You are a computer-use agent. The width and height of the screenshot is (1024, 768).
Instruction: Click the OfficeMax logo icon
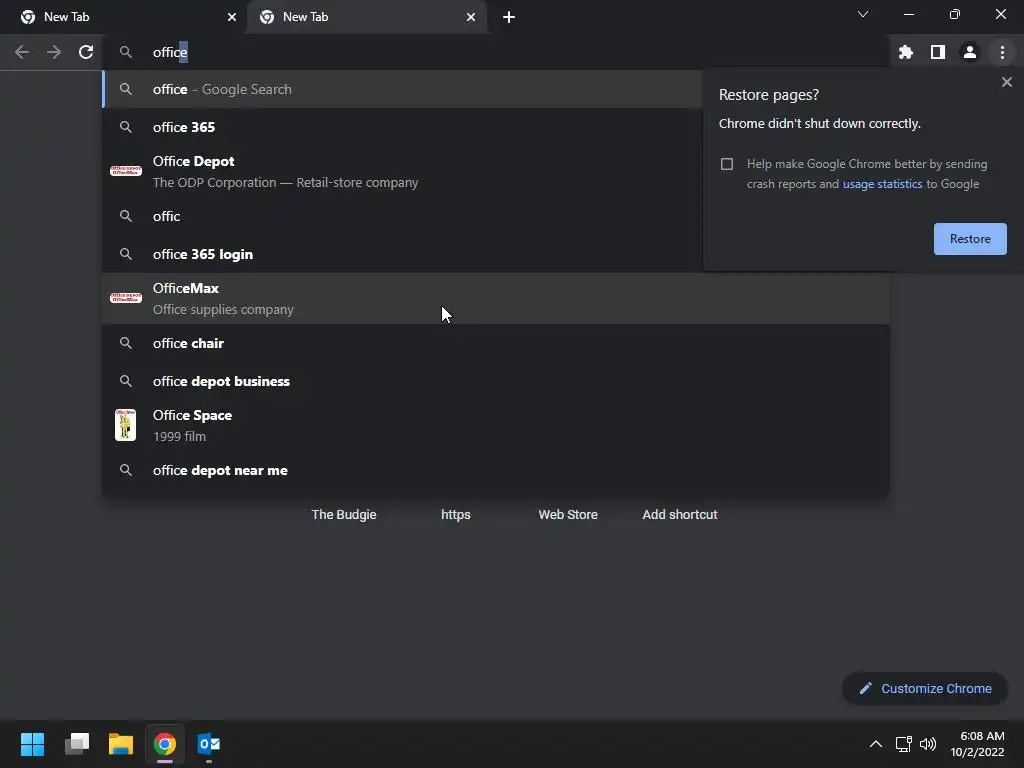click(x=126, y=298)
